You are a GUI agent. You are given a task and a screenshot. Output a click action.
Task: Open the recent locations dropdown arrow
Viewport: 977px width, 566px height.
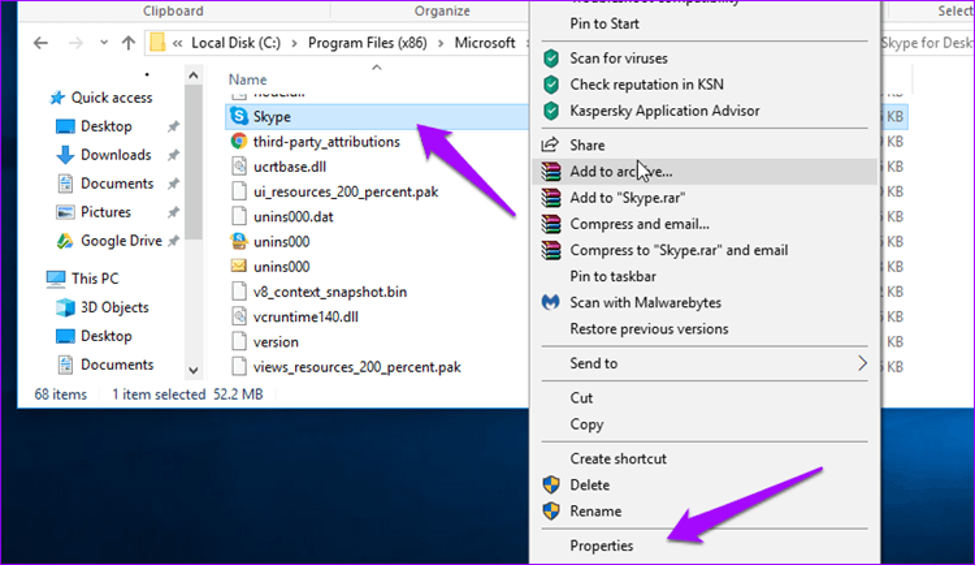(103, 43)
